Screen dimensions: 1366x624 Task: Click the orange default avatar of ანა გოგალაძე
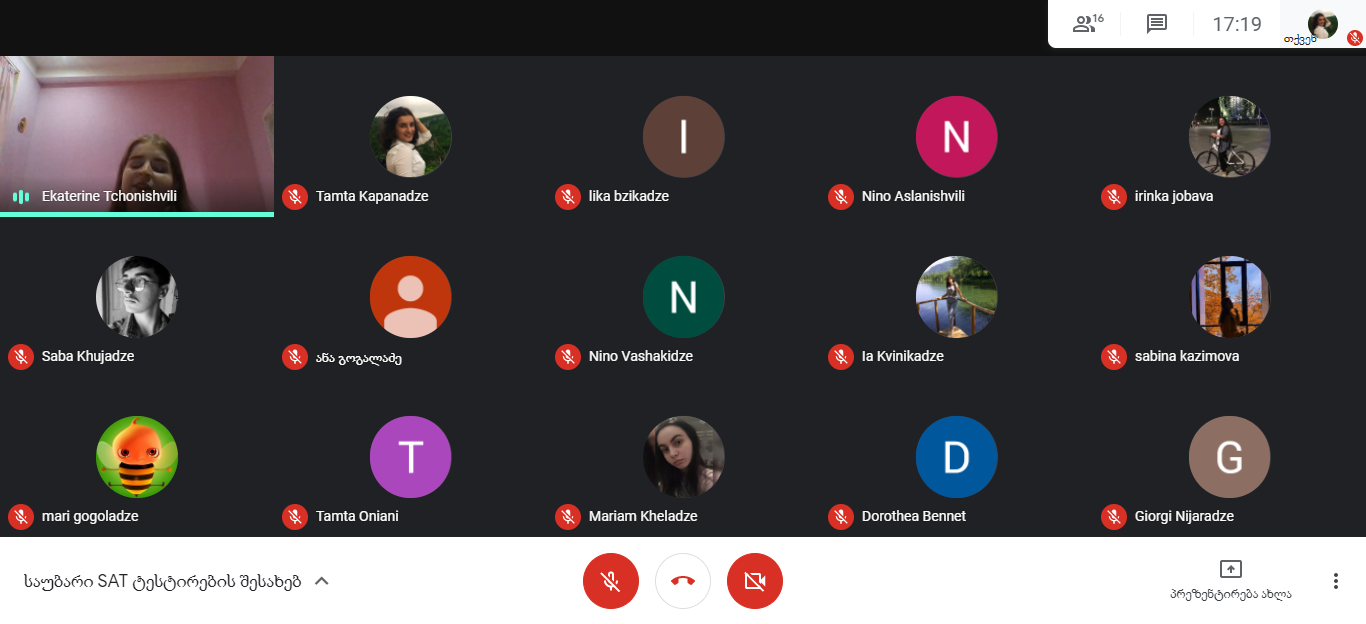(x=411, y=297)
